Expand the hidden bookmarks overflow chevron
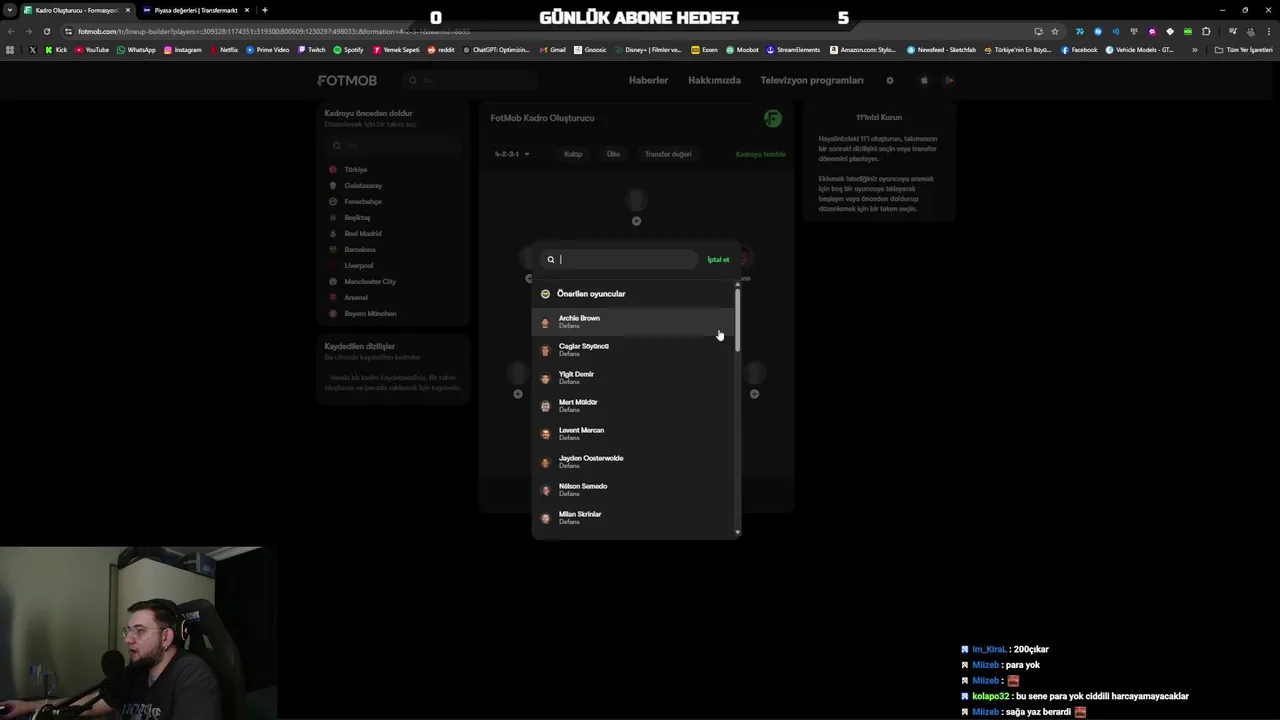The width and height of the screenshot is (1280, 720). click(1194, 49)
